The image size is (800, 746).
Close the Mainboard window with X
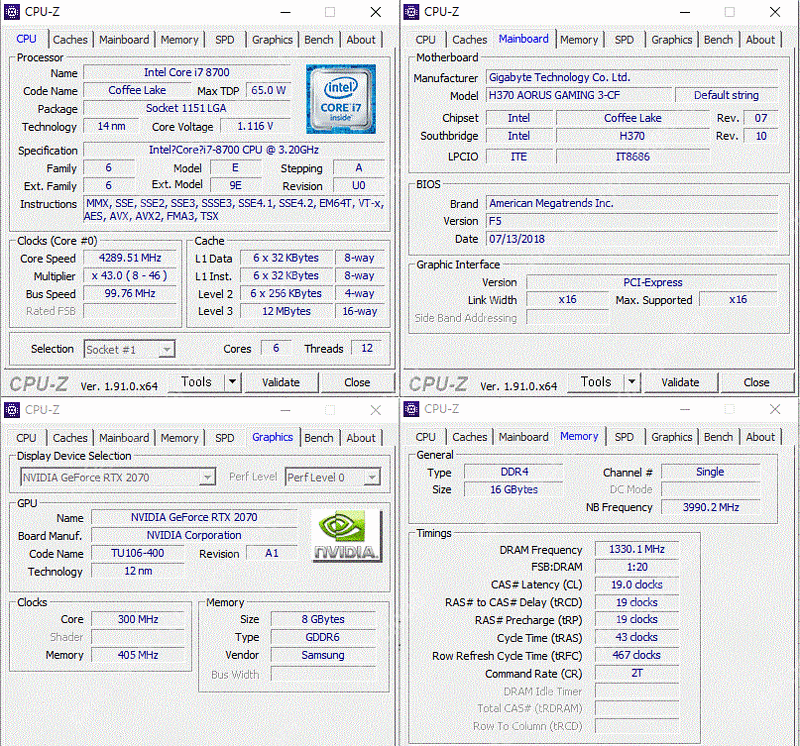(x=775, y=12)
